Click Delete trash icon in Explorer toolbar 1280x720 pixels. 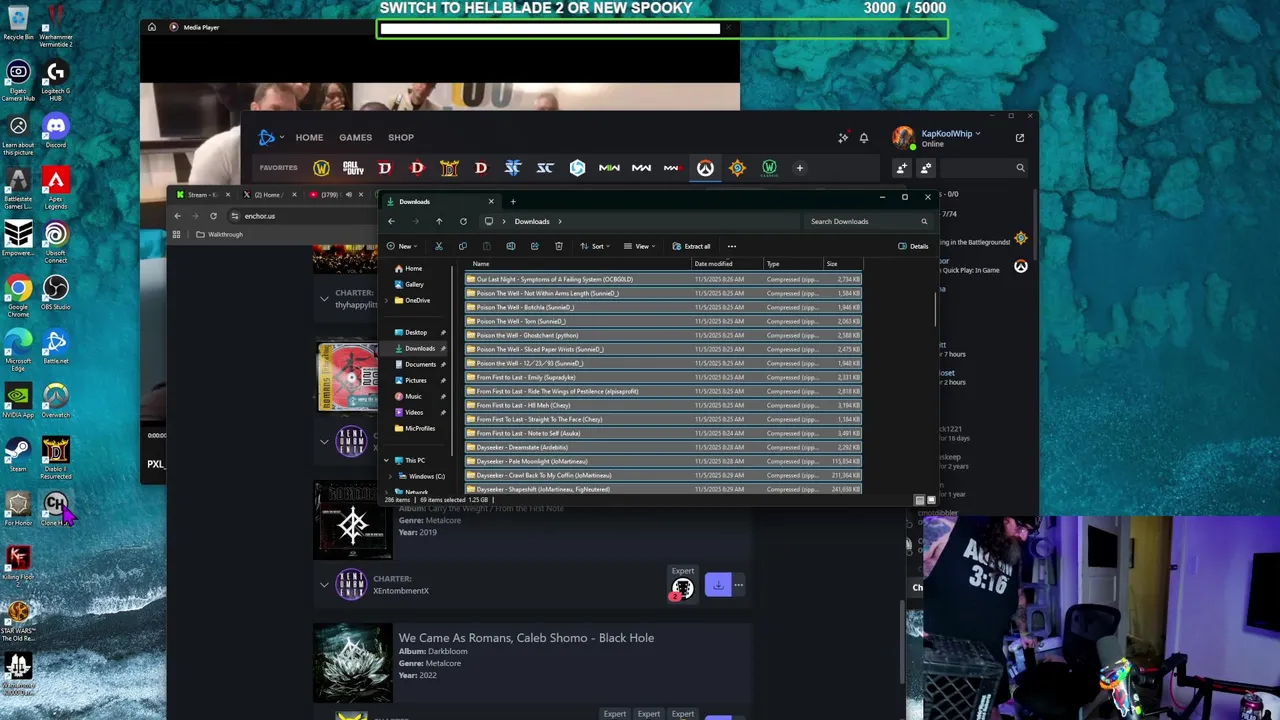point(559,246)
